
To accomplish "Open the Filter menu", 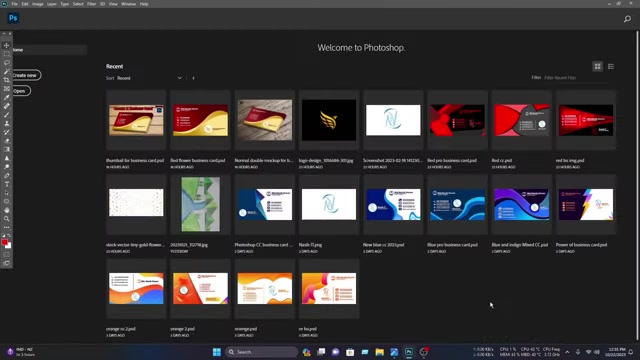I will point(91,4).
